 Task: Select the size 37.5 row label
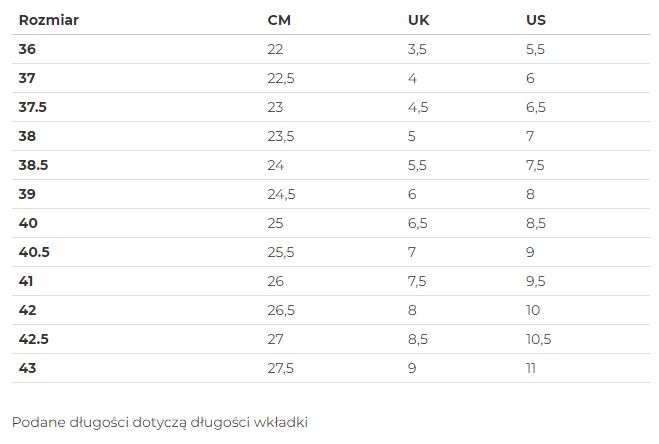tap(33, 107)
